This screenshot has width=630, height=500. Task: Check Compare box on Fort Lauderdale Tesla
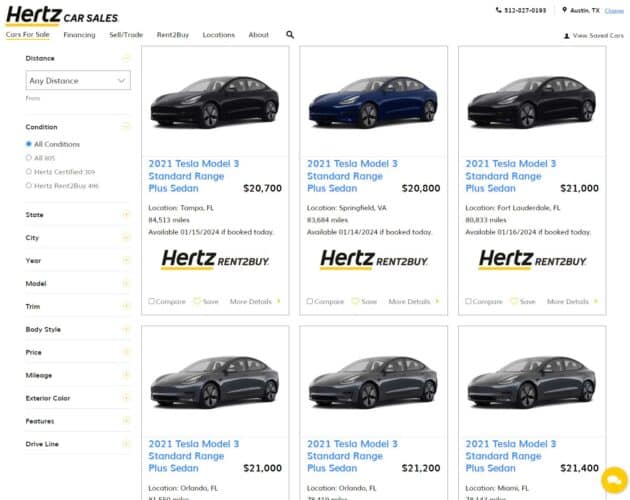click(469, 301)
